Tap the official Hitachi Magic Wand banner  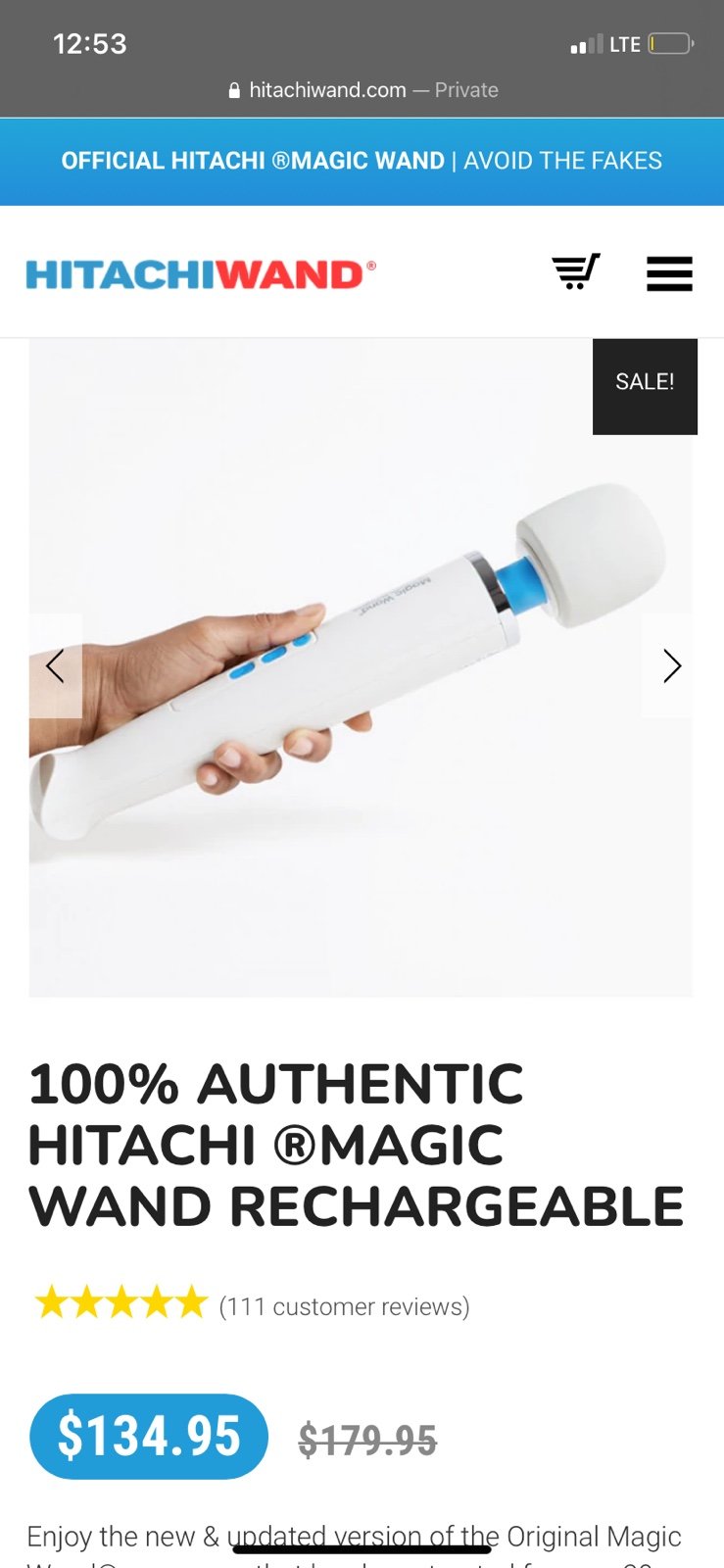[x=362, y=162]
